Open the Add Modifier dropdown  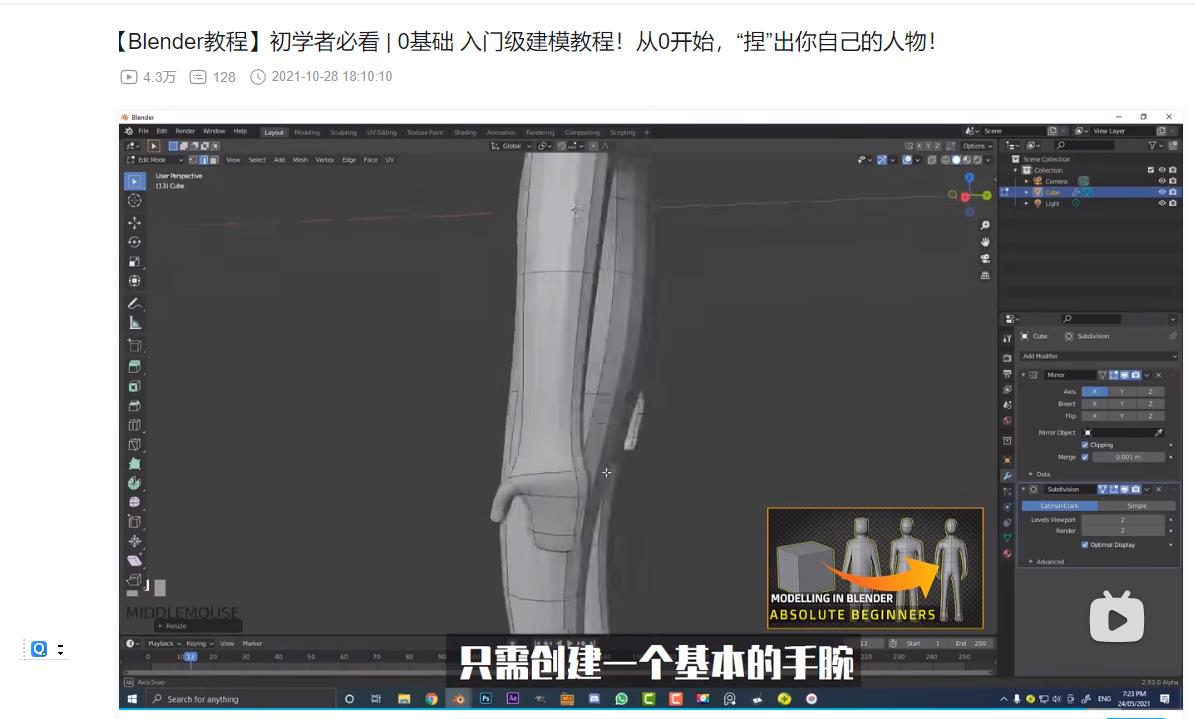(1098, 356)
